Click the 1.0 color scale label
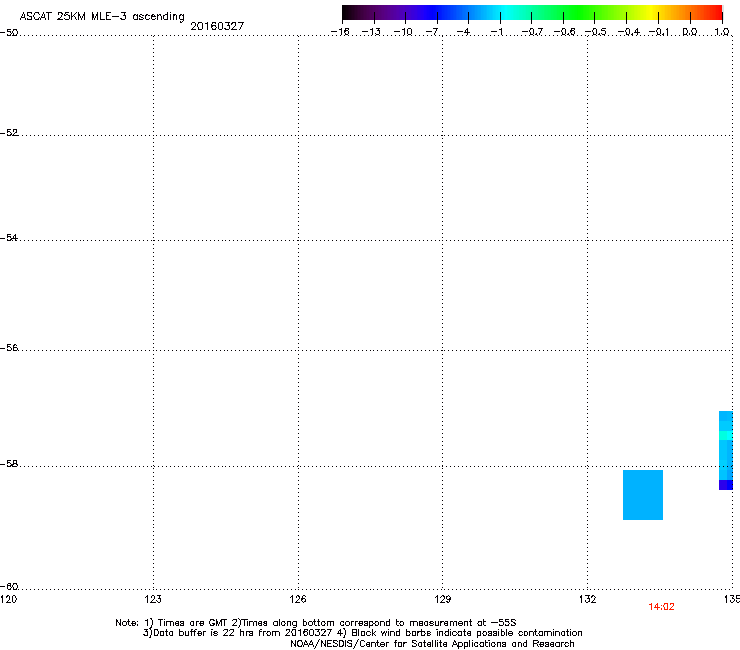Viewport: 740px width, 650px height. [722, 32]
